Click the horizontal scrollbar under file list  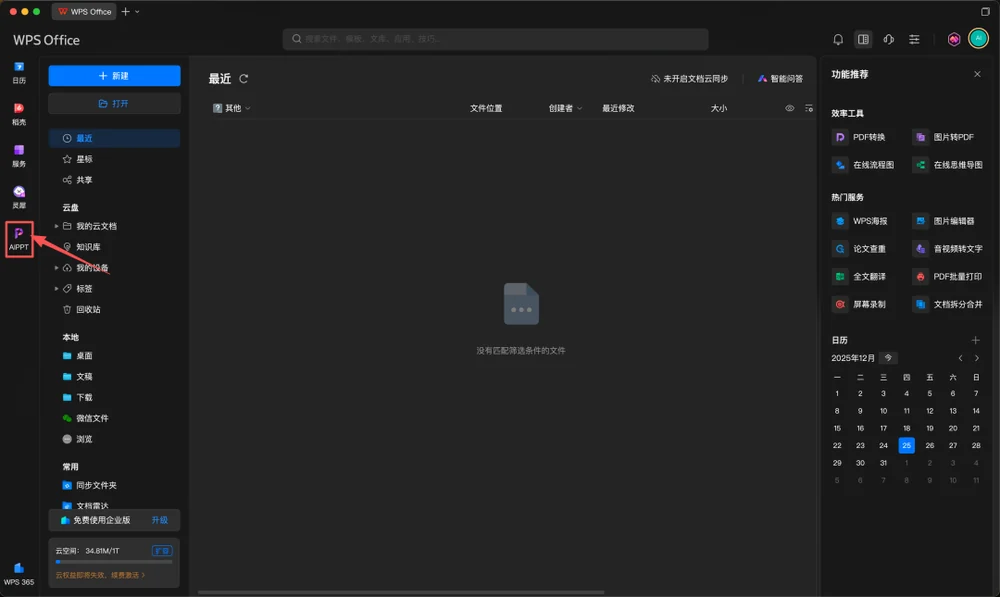[x=401, y=593]
